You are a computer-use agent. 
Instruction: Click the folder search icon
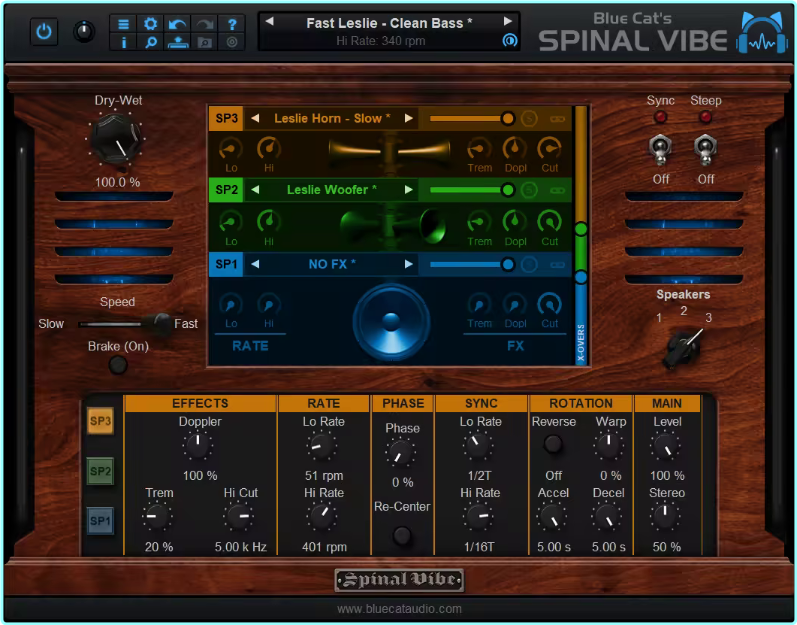click(205, 42)
